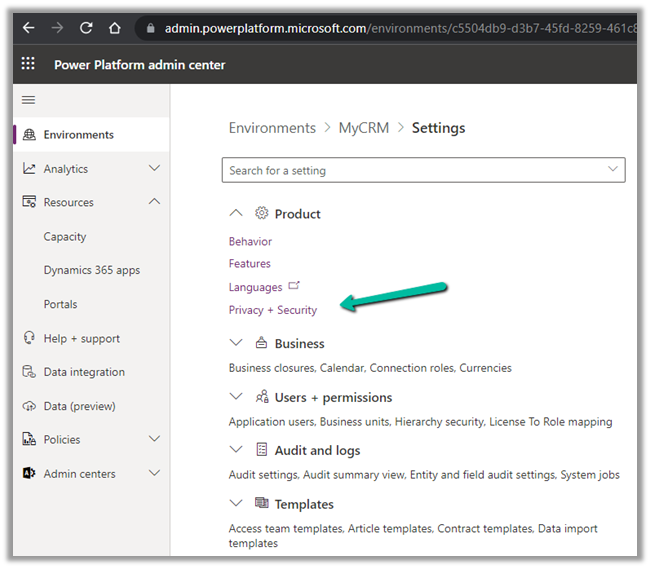Open Capacity under Resources
Viewport: 650px width, 569px height.
[x=65, y=237]
